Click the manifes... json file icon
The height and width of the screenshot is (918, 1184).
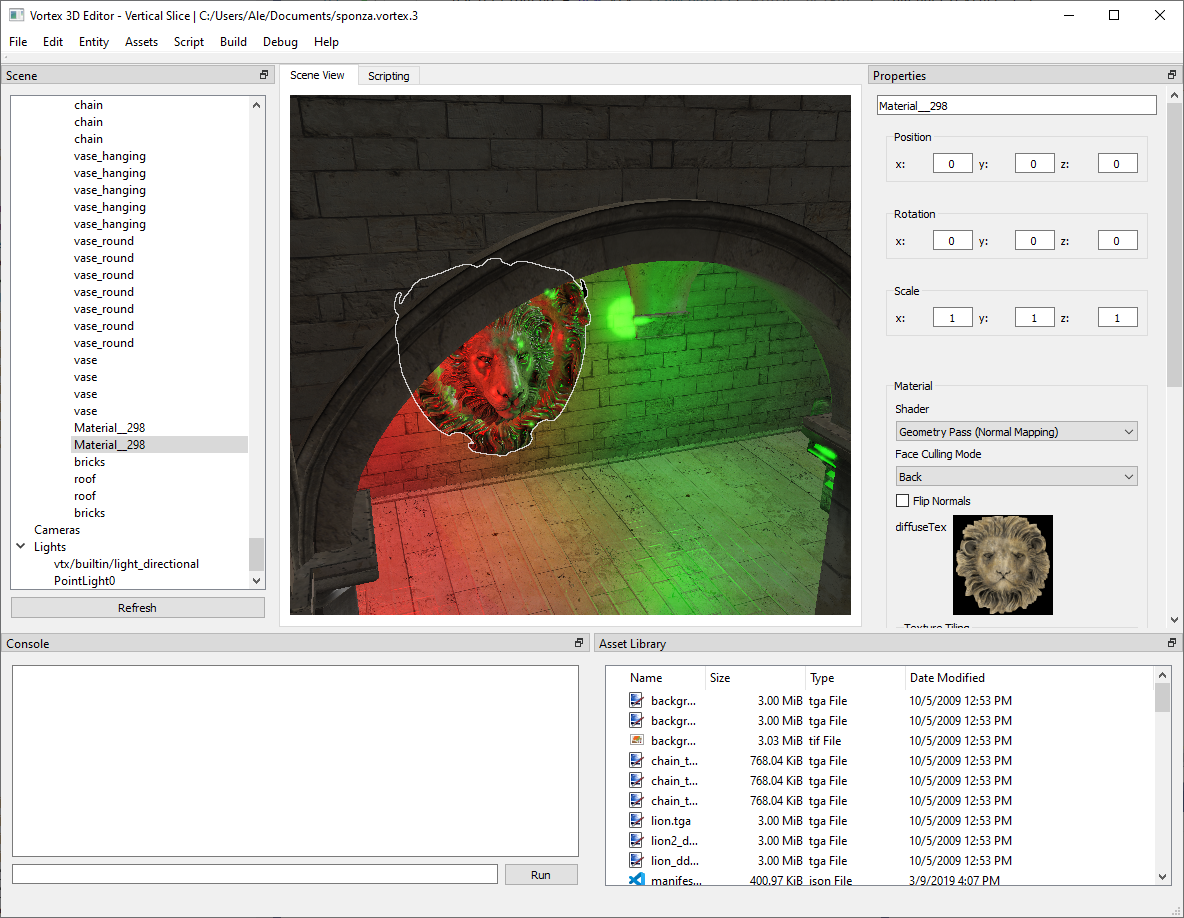[x=637, y=879]
